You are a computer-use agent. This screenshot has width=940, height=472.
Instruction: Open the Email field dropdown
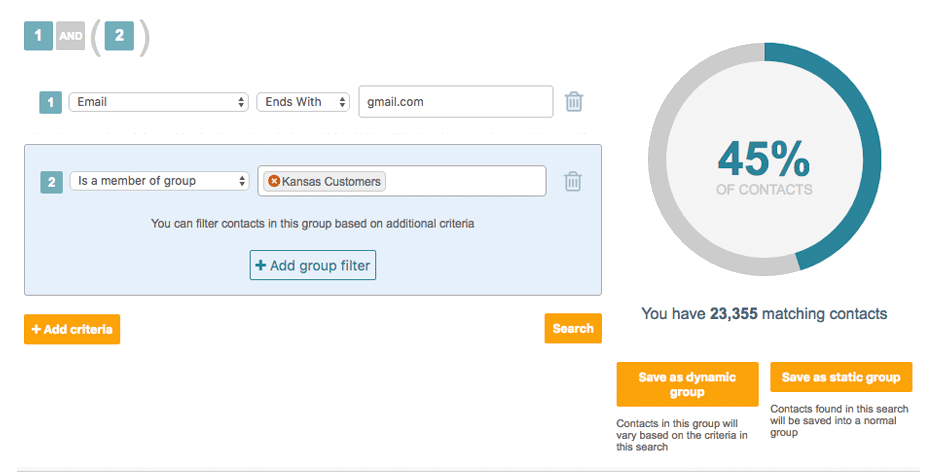click(158, 102)
